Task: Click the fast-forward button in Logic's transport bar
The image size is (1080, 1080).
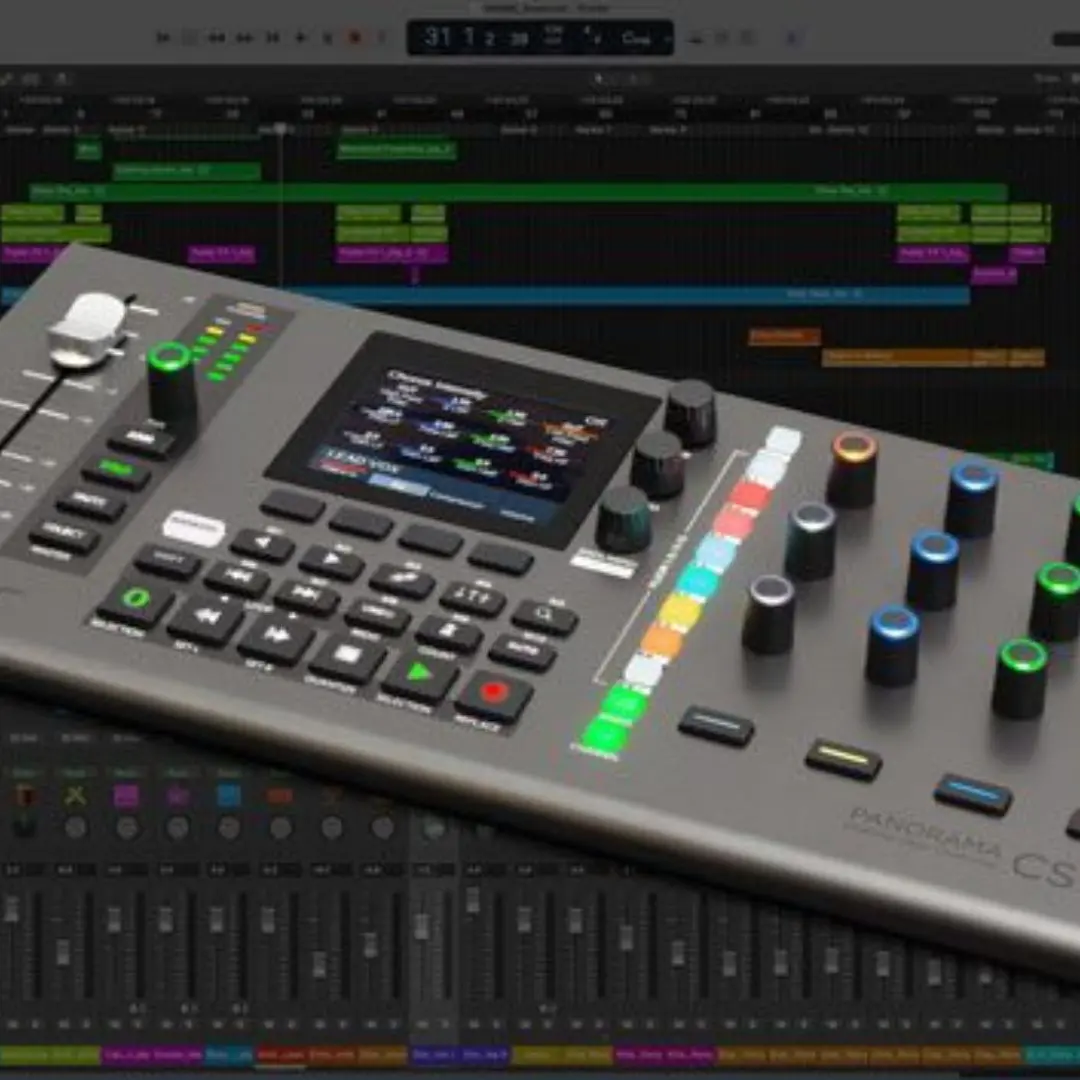Action: click(x=244, y=38)
